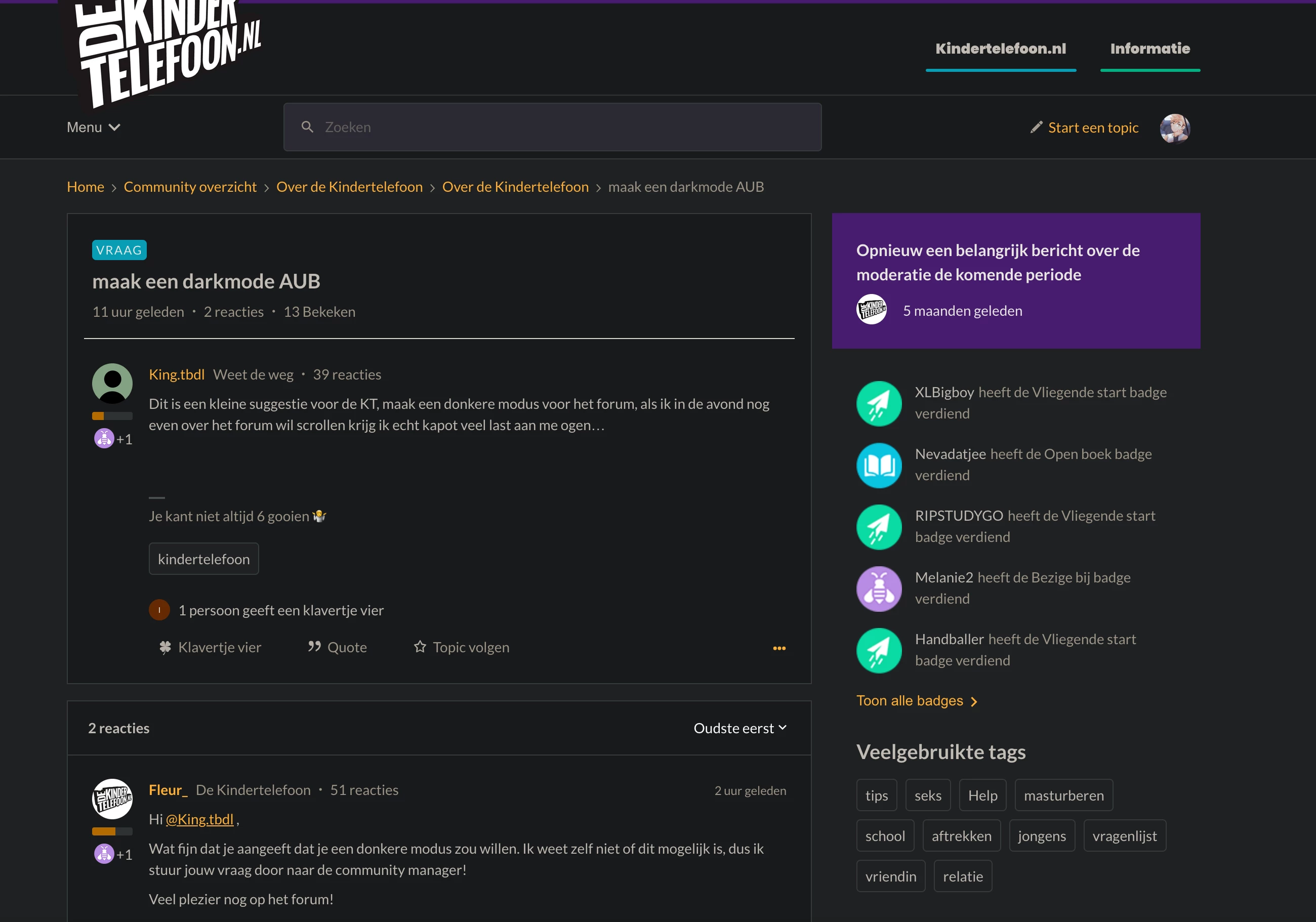Click the search magnifier icon
1316x922 pixels.
307,127
